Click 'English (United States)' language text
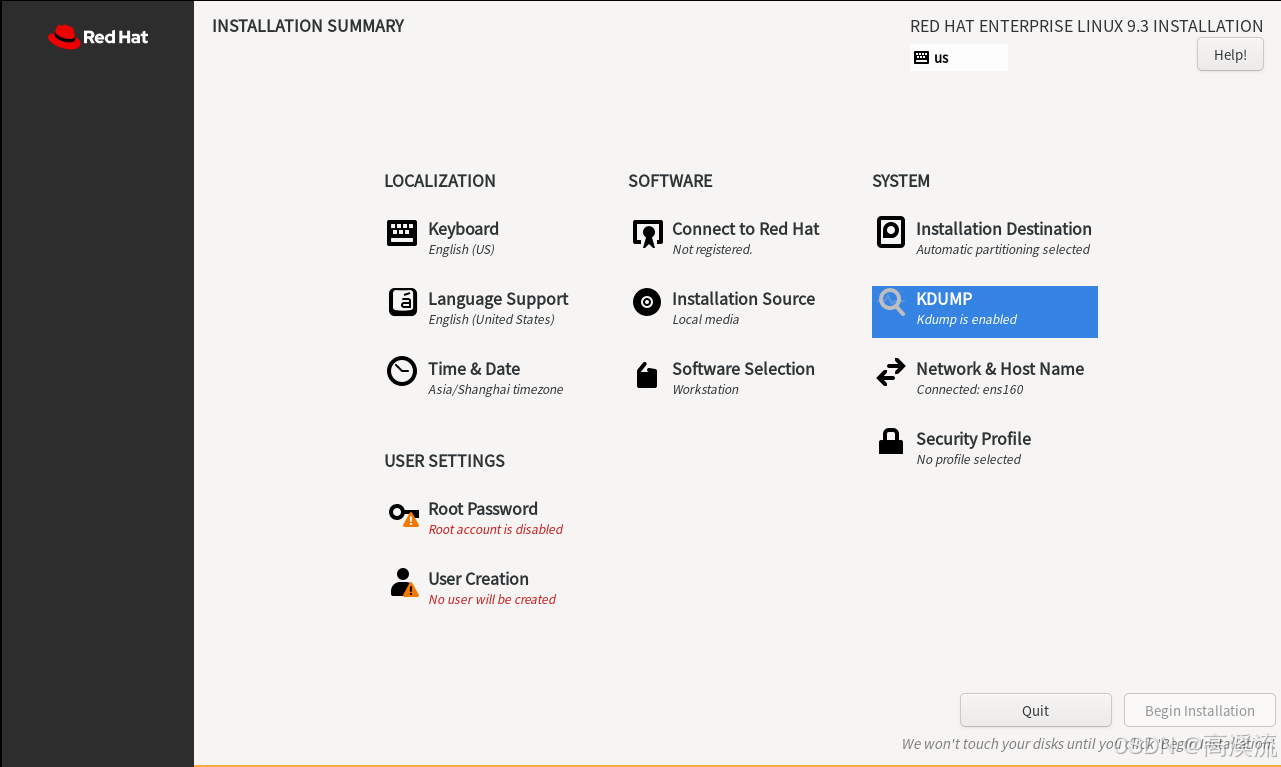The height and width of the screenshot is (767, 1281). [491, 320]
